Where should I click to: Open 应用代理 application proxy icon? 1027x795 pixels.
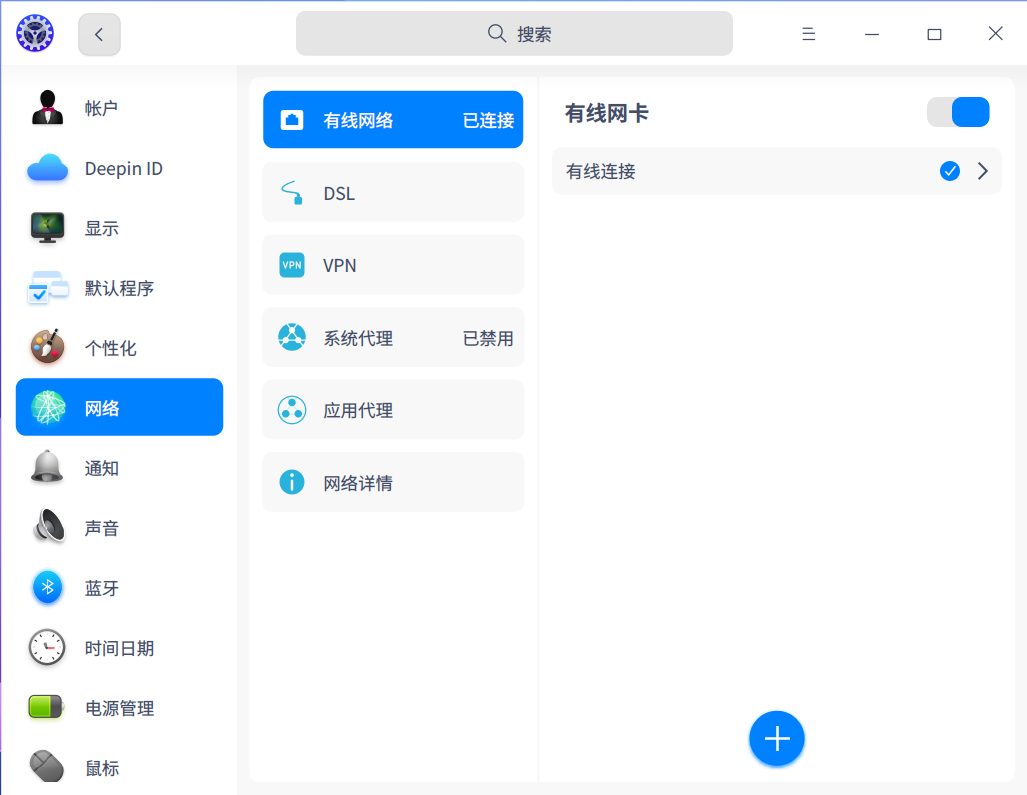pyautogui.click(x=291, y=409)
